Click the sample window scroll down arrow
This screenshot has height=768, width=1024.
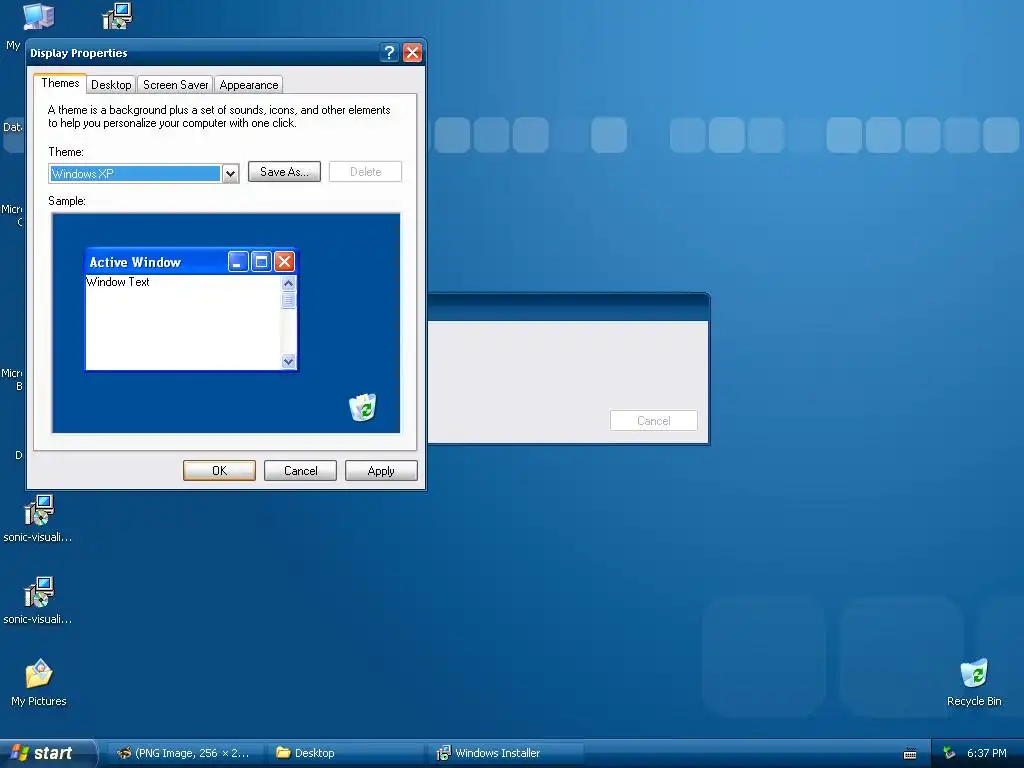[x=288, y=361]
